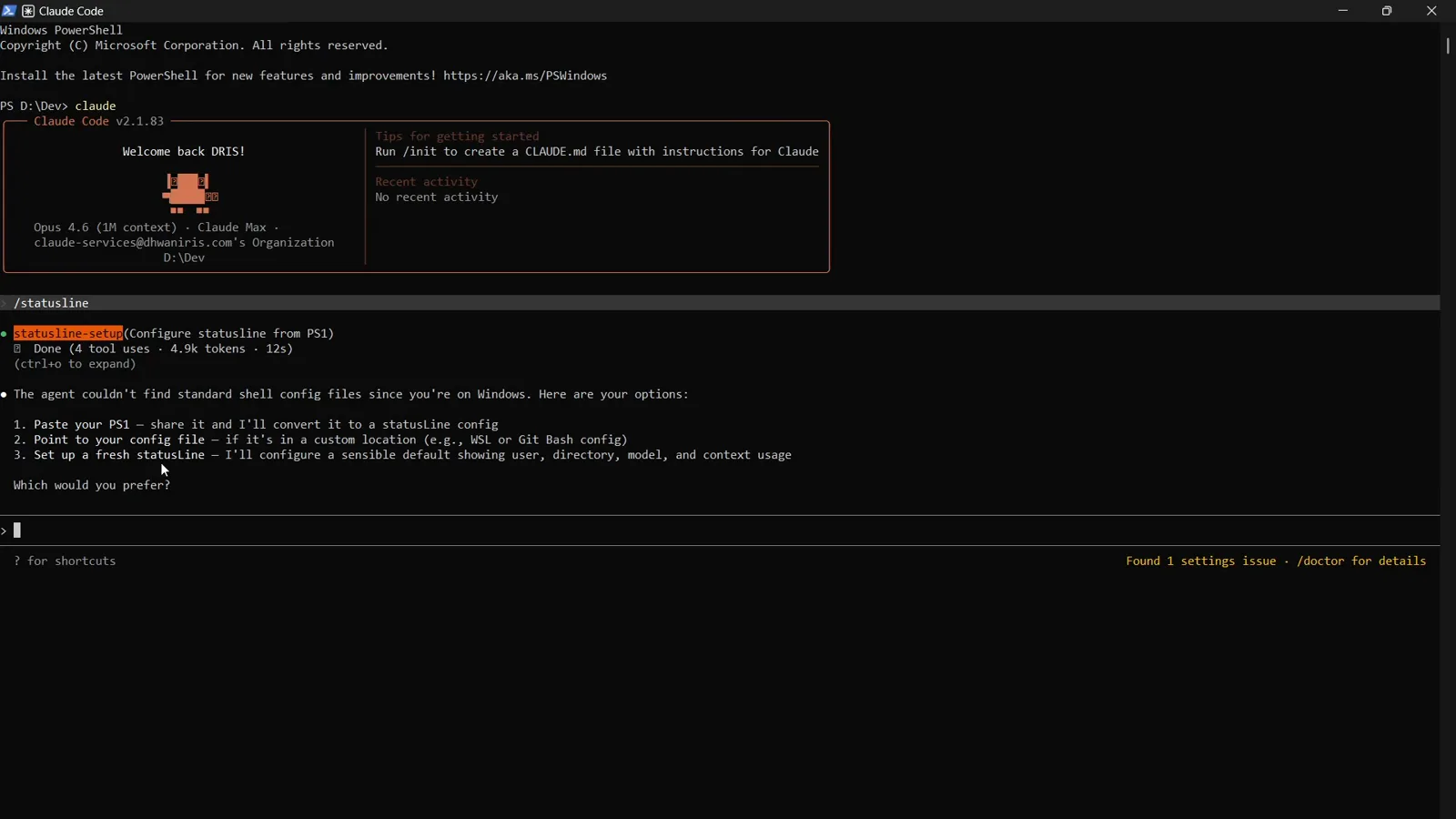This screenshot has height=819, width=1456.
Task: Click the Claude Code mascot logo
Action: pos(190,193)
